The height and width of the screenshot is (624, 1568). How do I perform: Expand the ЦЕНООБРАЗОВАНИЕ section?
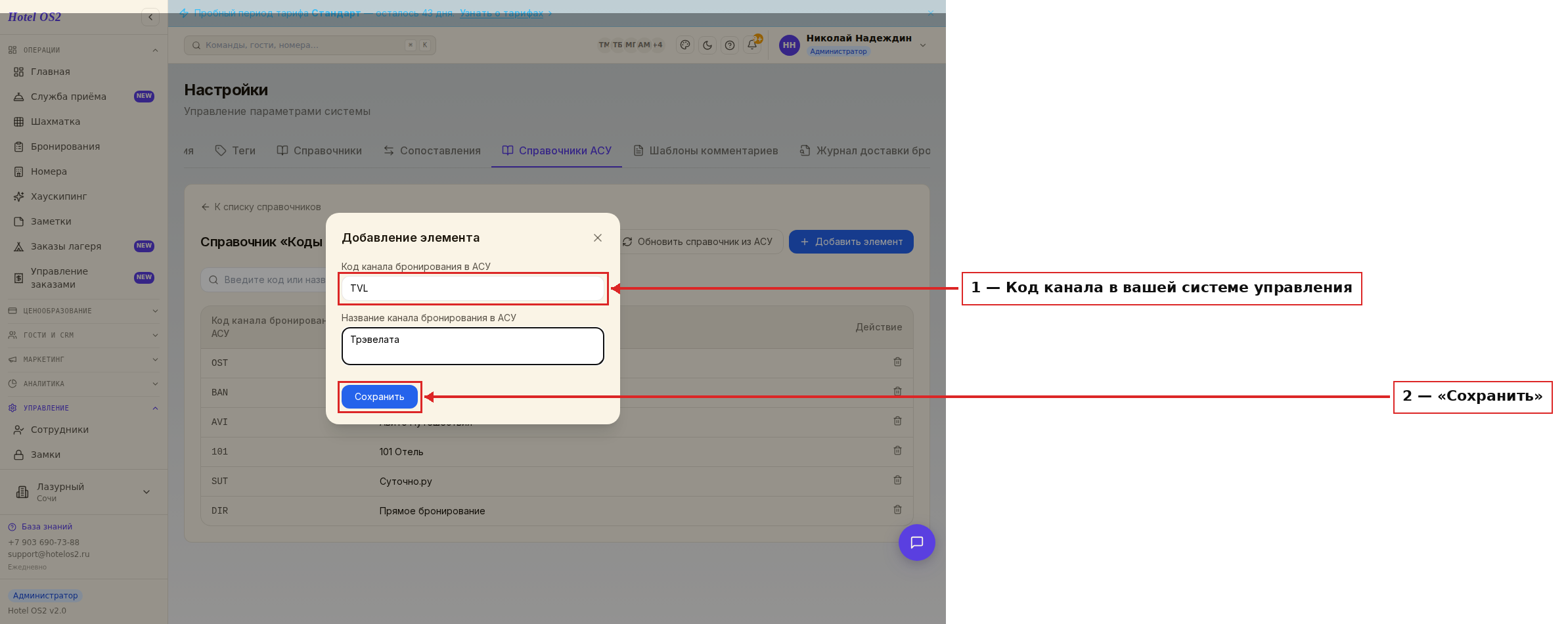pyautogui.click(x=83, y=311)
